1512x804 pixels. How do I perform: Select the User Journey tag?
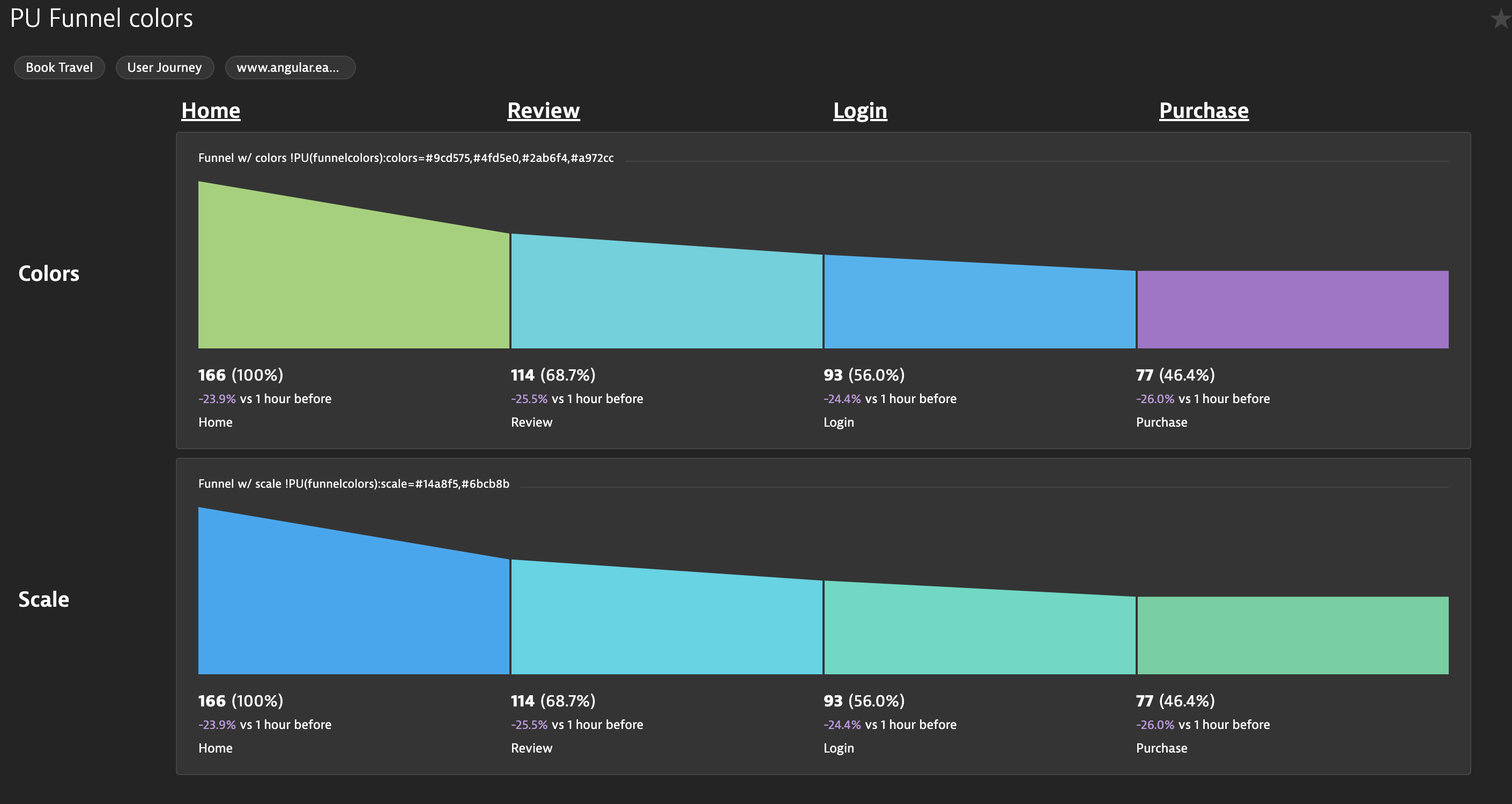tap(165, 68)
